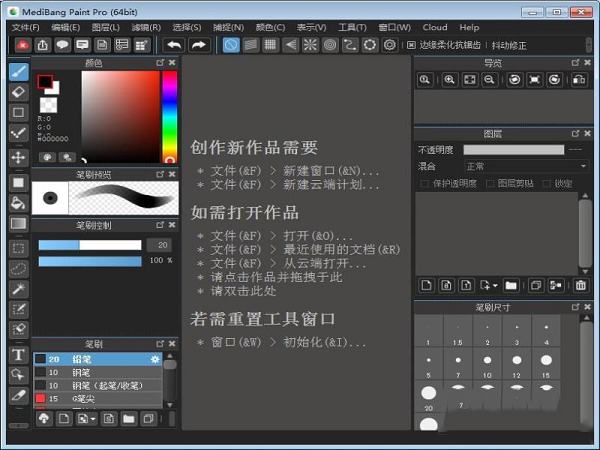Undock the 导览 navigator panel
Viewport: 600px width, 450px height.
point(576,62)
